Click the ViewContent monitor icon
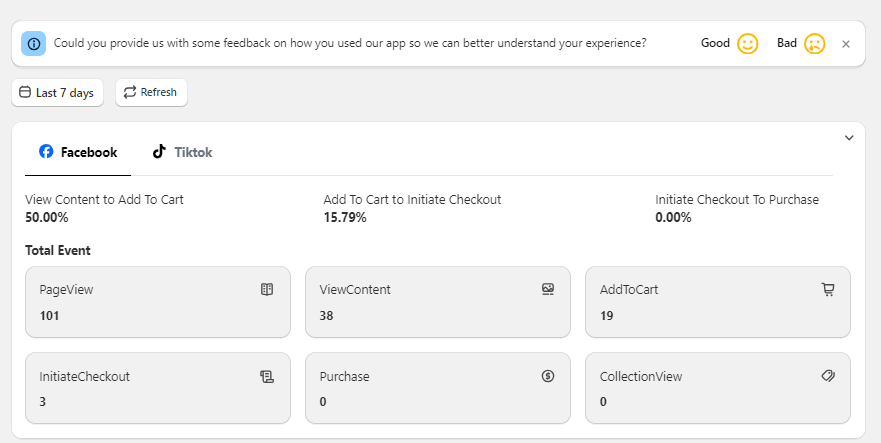881x443 pixels. click(x=547, y=290)
